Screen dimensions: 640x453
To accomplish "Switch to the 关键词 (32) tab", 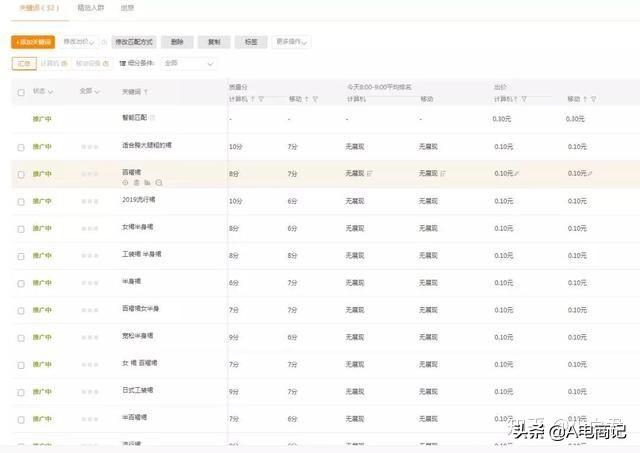I will tap(40, 8).
